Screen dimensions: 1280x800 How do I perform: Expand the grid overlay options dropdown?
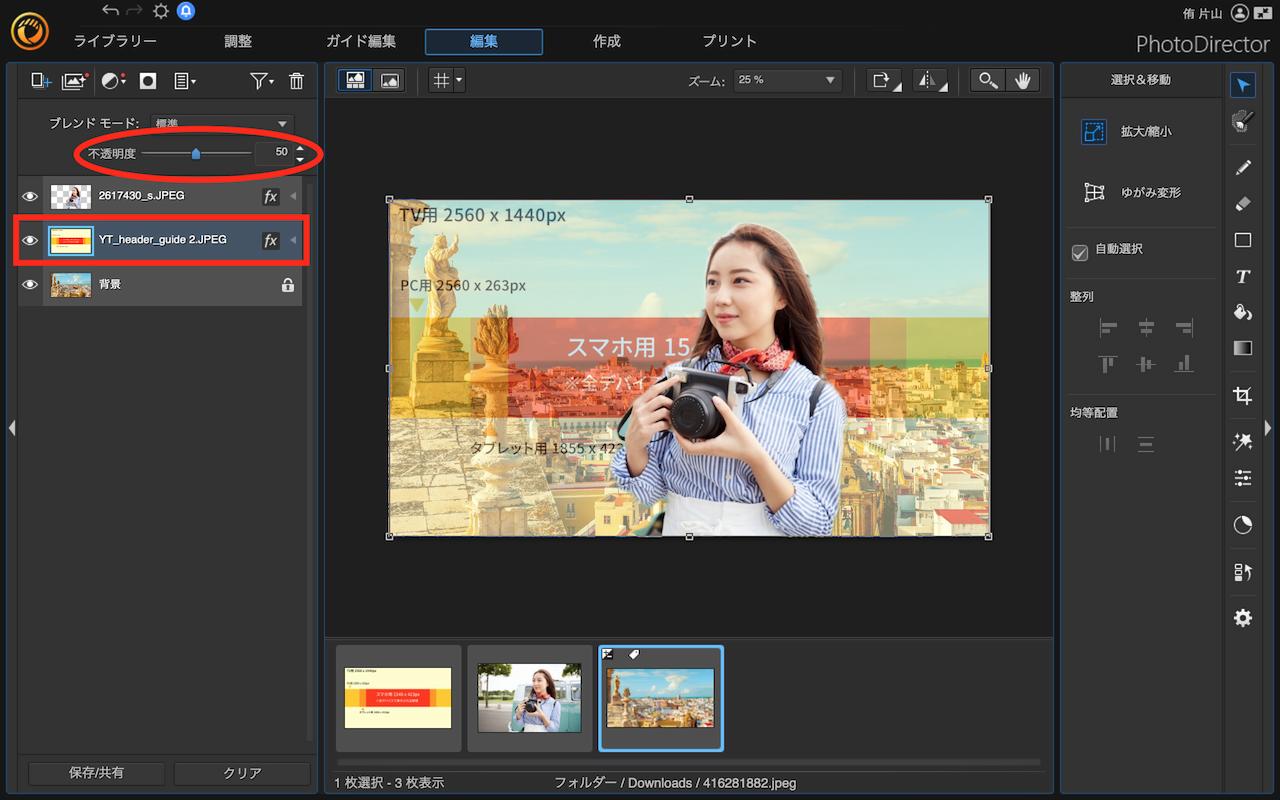click(458, 80)
